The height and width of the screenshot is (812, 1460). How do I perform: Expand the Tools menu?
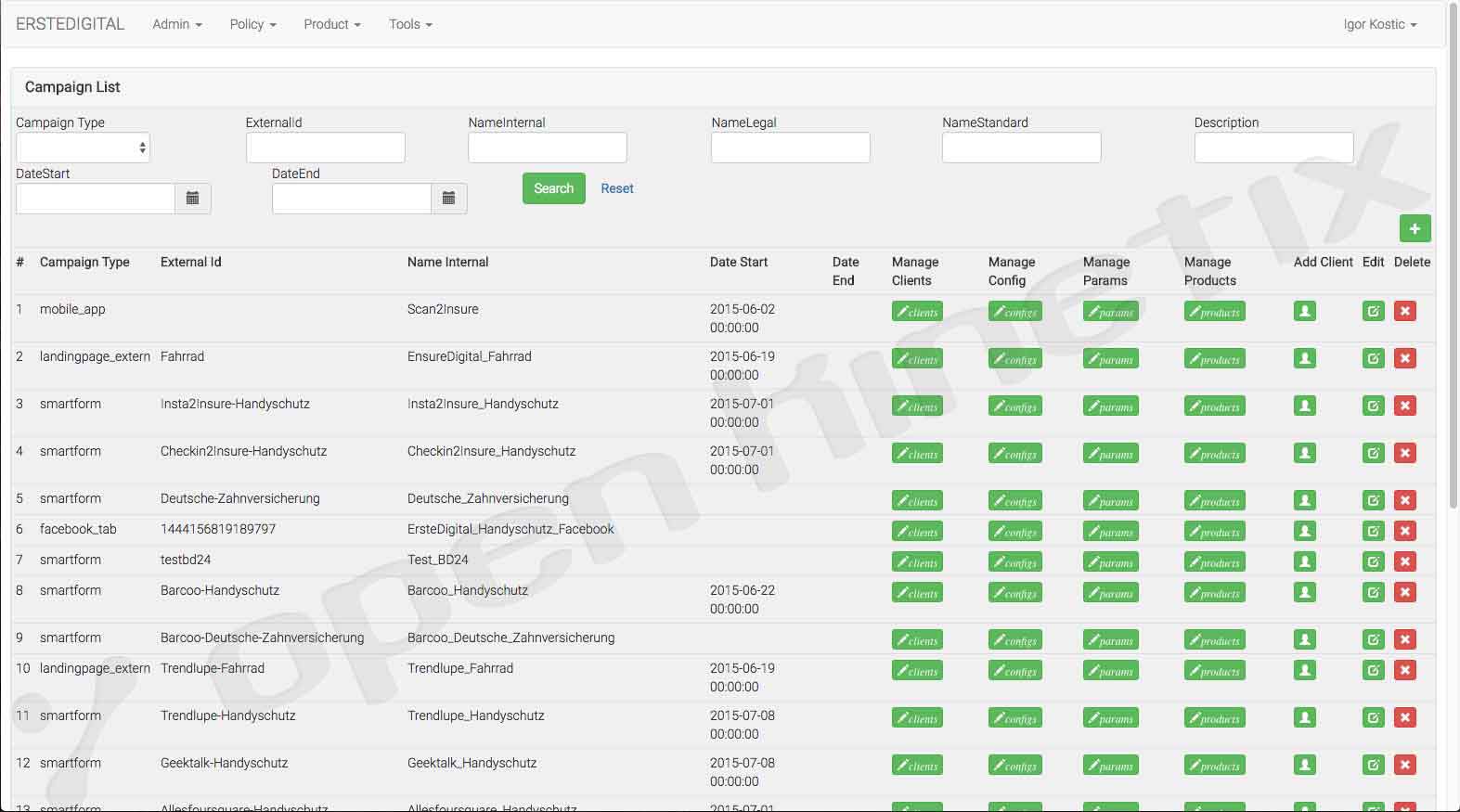click(410, 24)
